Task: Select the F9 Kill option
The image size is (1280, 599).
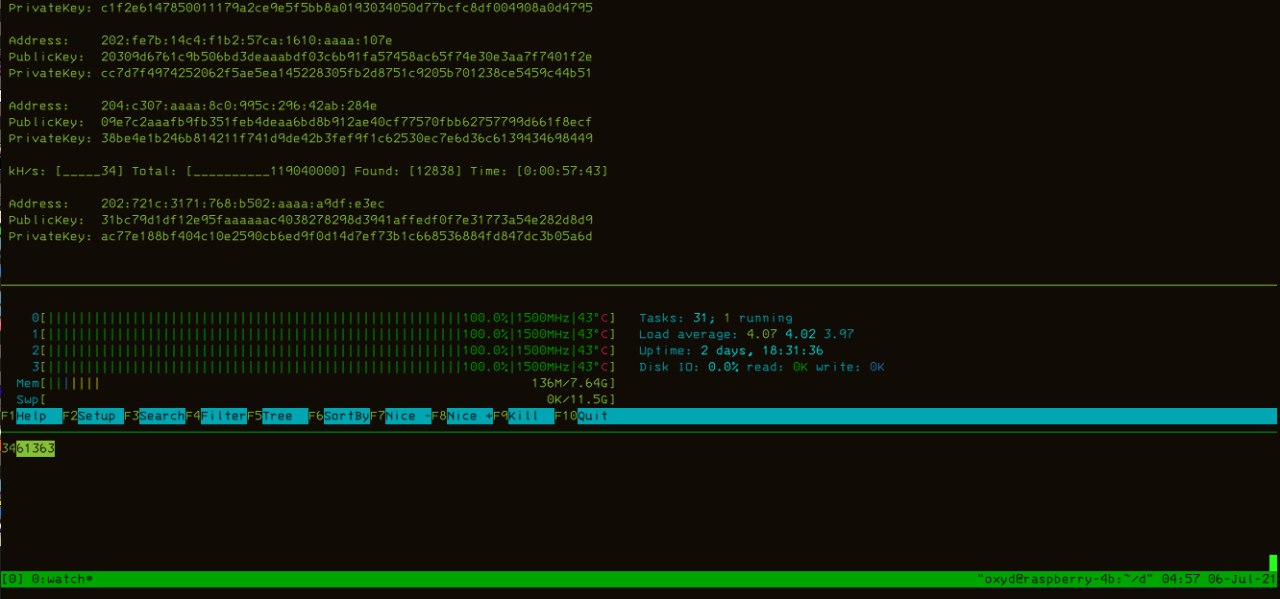Action: coord(524,416)
